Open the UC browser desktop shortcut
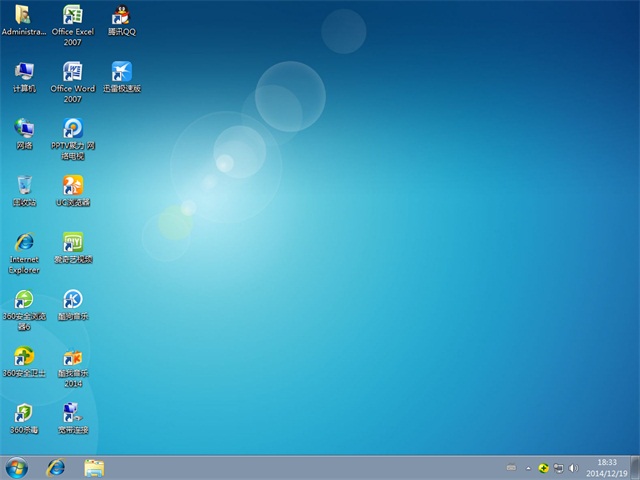This screenshot has height=480, width=640. 72,186
